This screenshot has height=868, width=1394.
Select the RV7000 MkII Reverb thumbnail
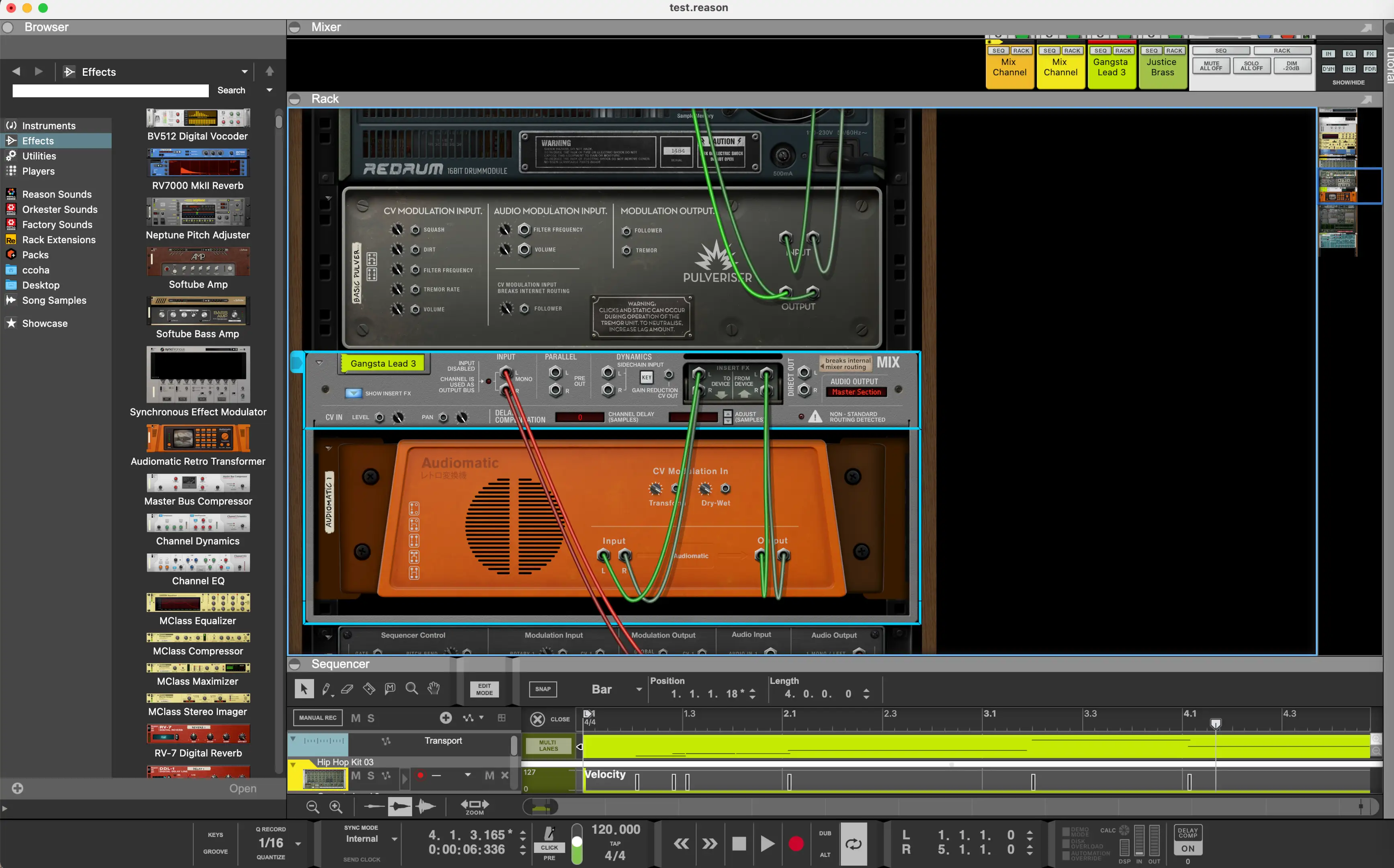197,162
